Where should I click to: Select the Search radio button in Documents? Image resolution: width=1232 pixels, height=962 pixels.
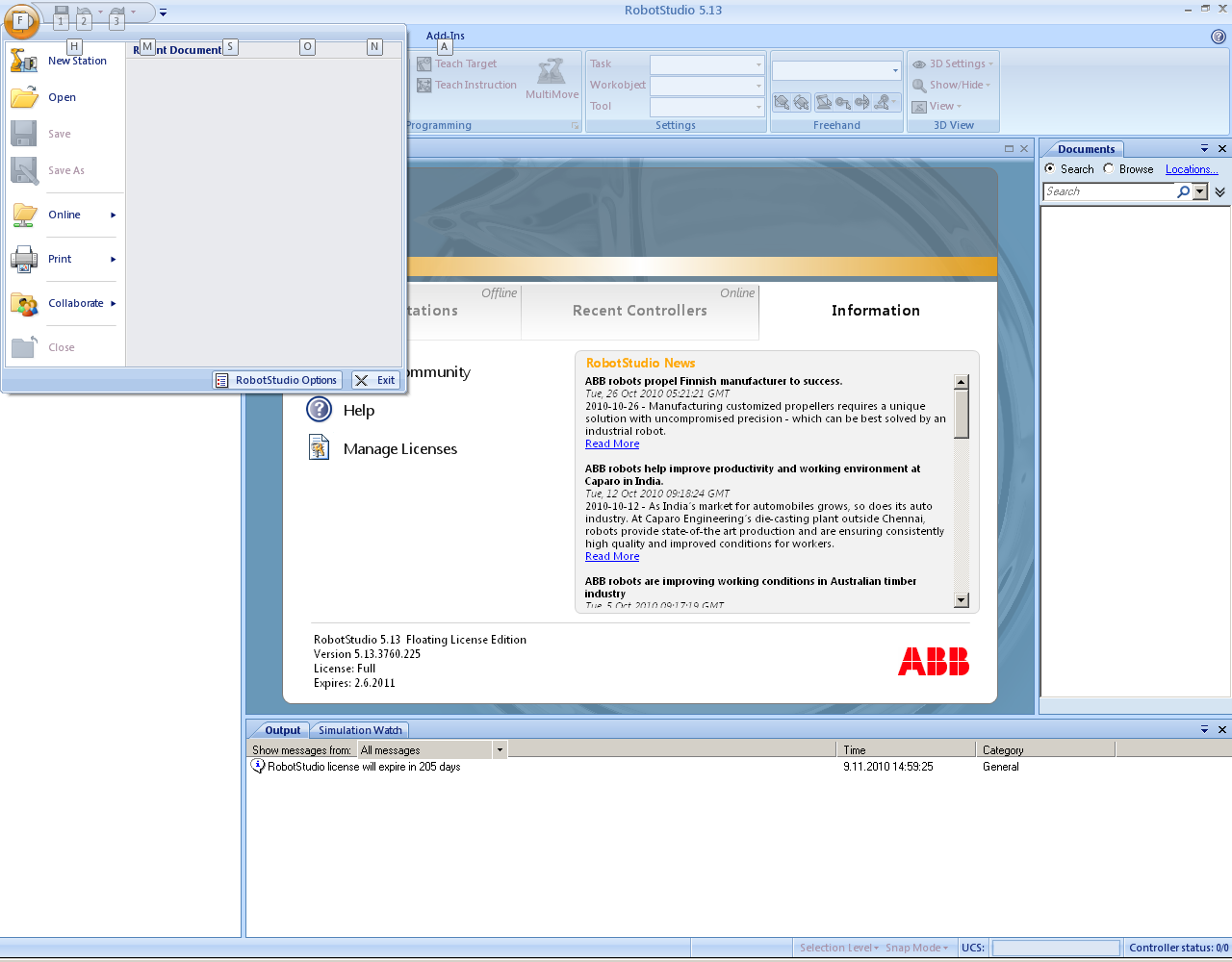click(x=1050, y=168)
